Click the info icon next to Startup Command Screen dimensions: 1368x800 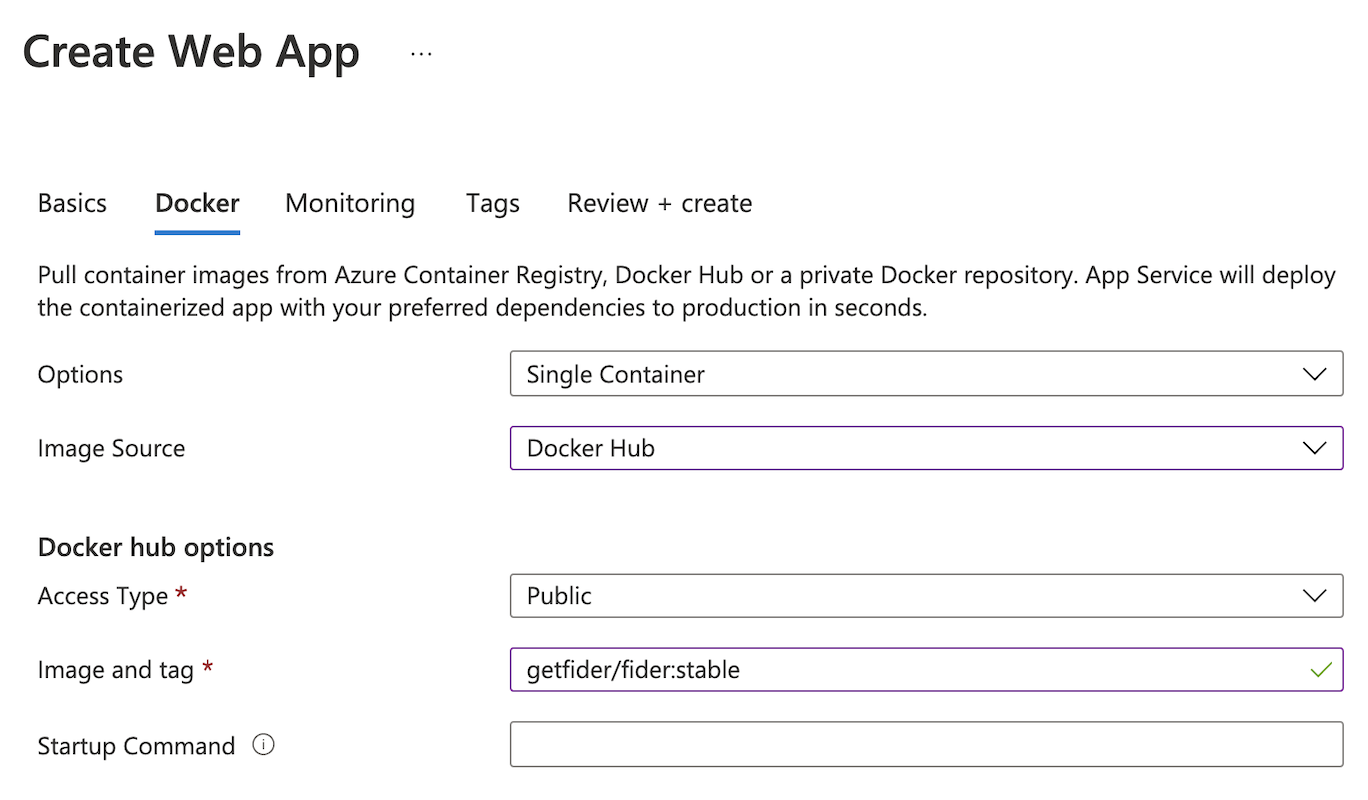(x=263, y=745)
